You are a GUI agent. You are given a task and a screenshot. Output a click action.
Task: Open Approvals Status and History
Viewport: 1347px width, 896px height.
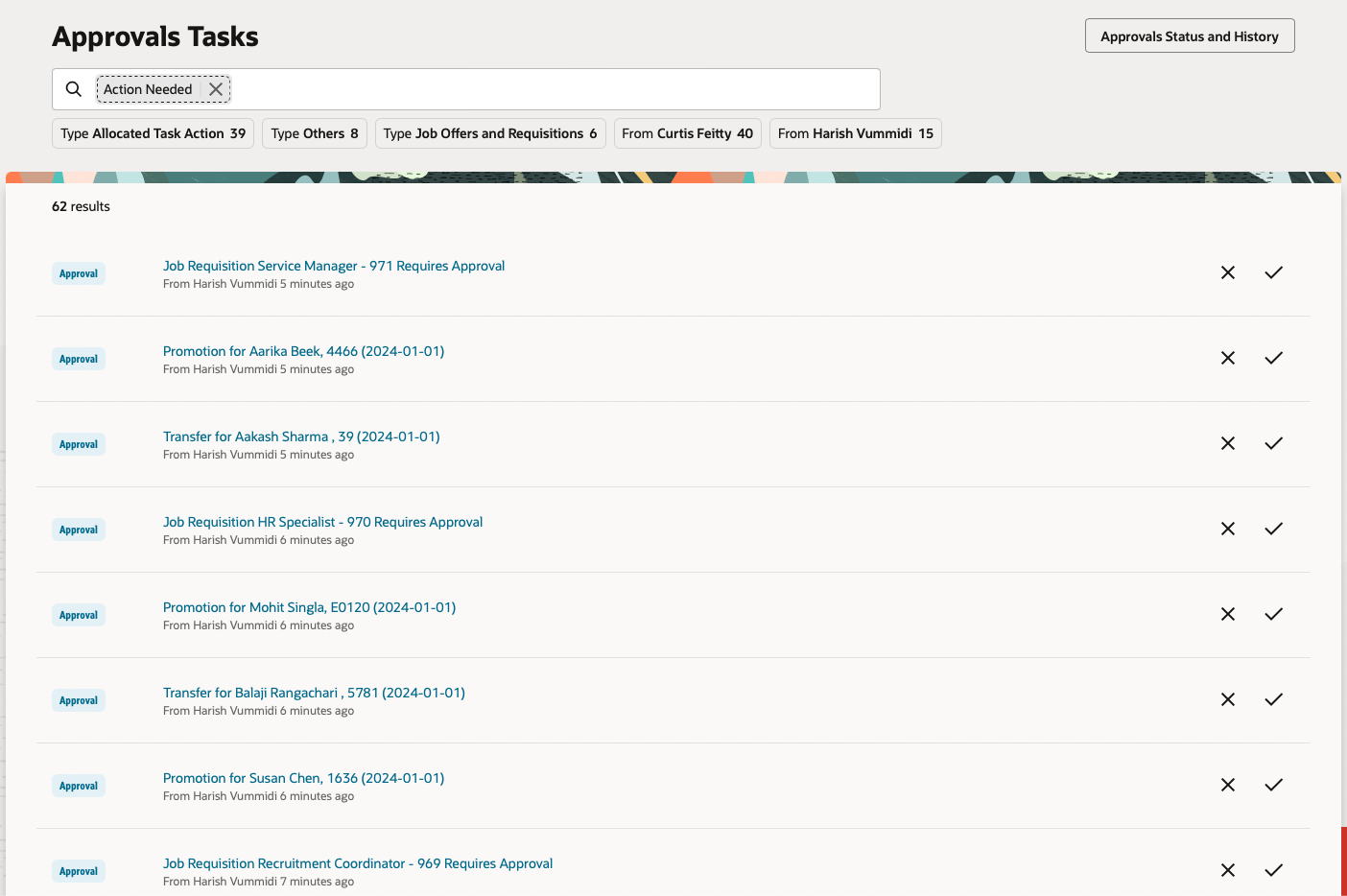click(1190, 35)
